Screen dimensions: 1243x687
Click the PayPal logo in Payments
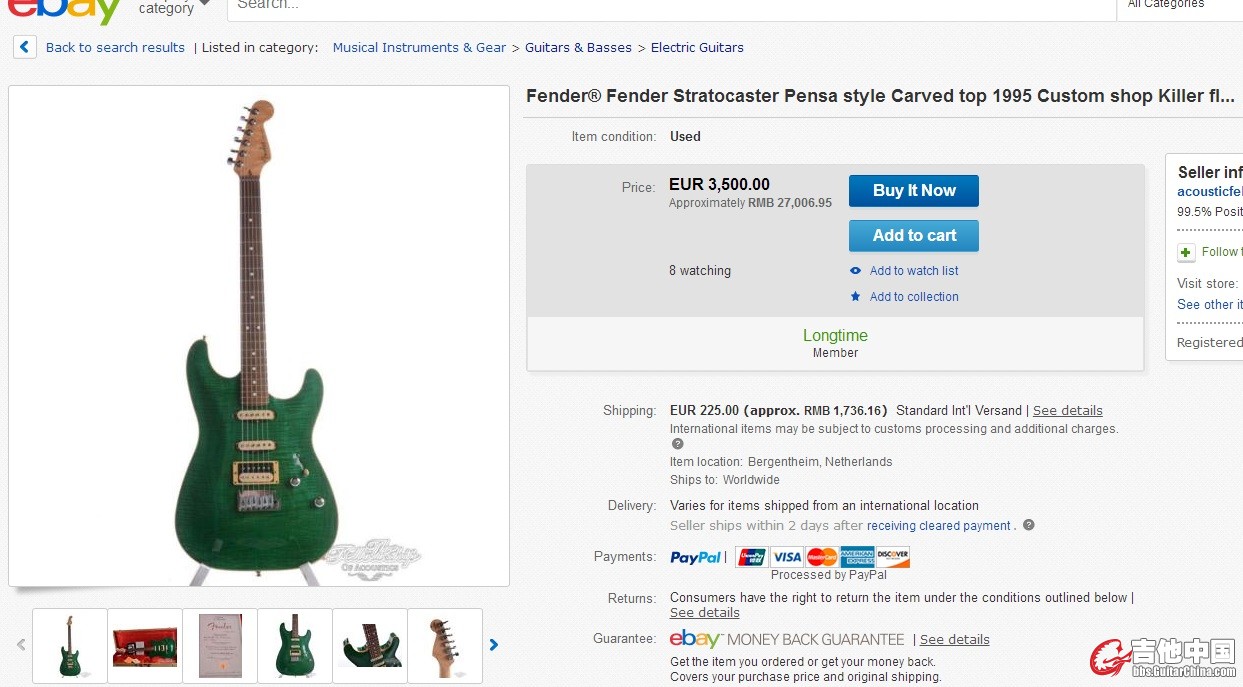click(695, 557)
